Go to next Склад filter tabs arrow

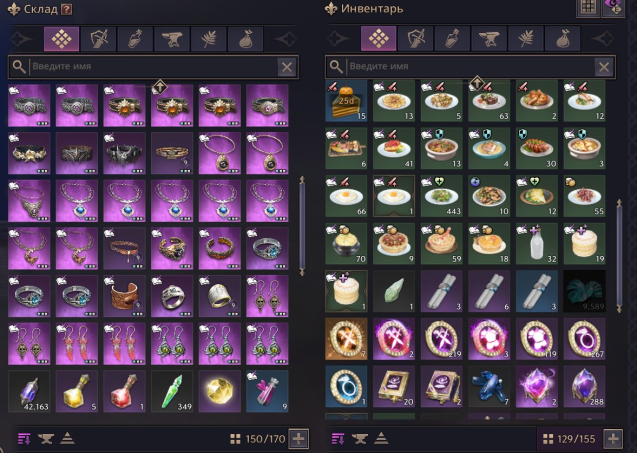pyautogui.click(x=284, y=39)
